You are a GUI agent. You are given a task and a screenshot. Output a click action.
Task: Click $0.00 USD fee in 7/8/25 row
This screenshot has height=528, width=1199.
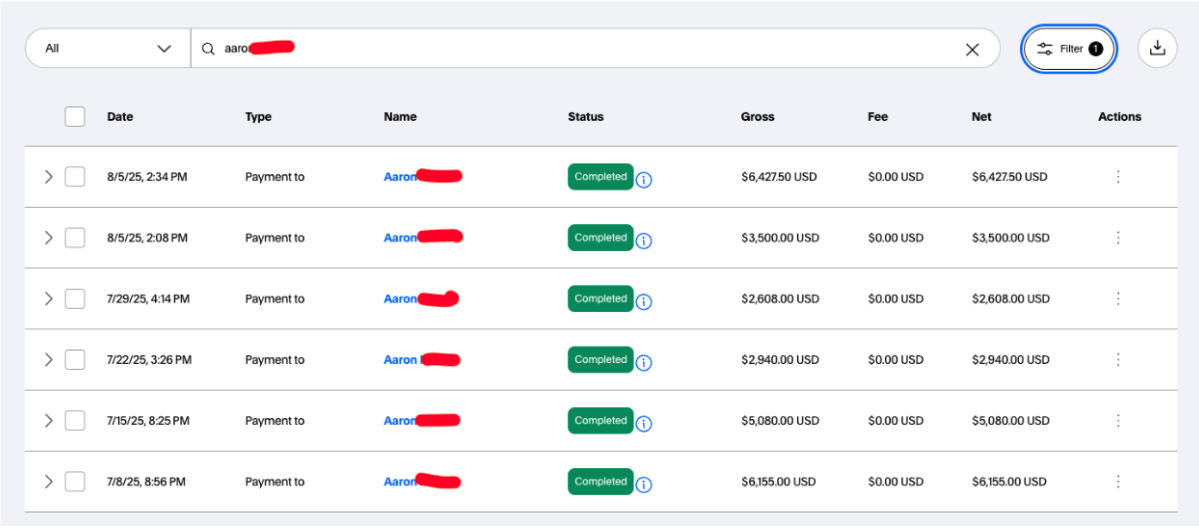(x=896, y=482)
